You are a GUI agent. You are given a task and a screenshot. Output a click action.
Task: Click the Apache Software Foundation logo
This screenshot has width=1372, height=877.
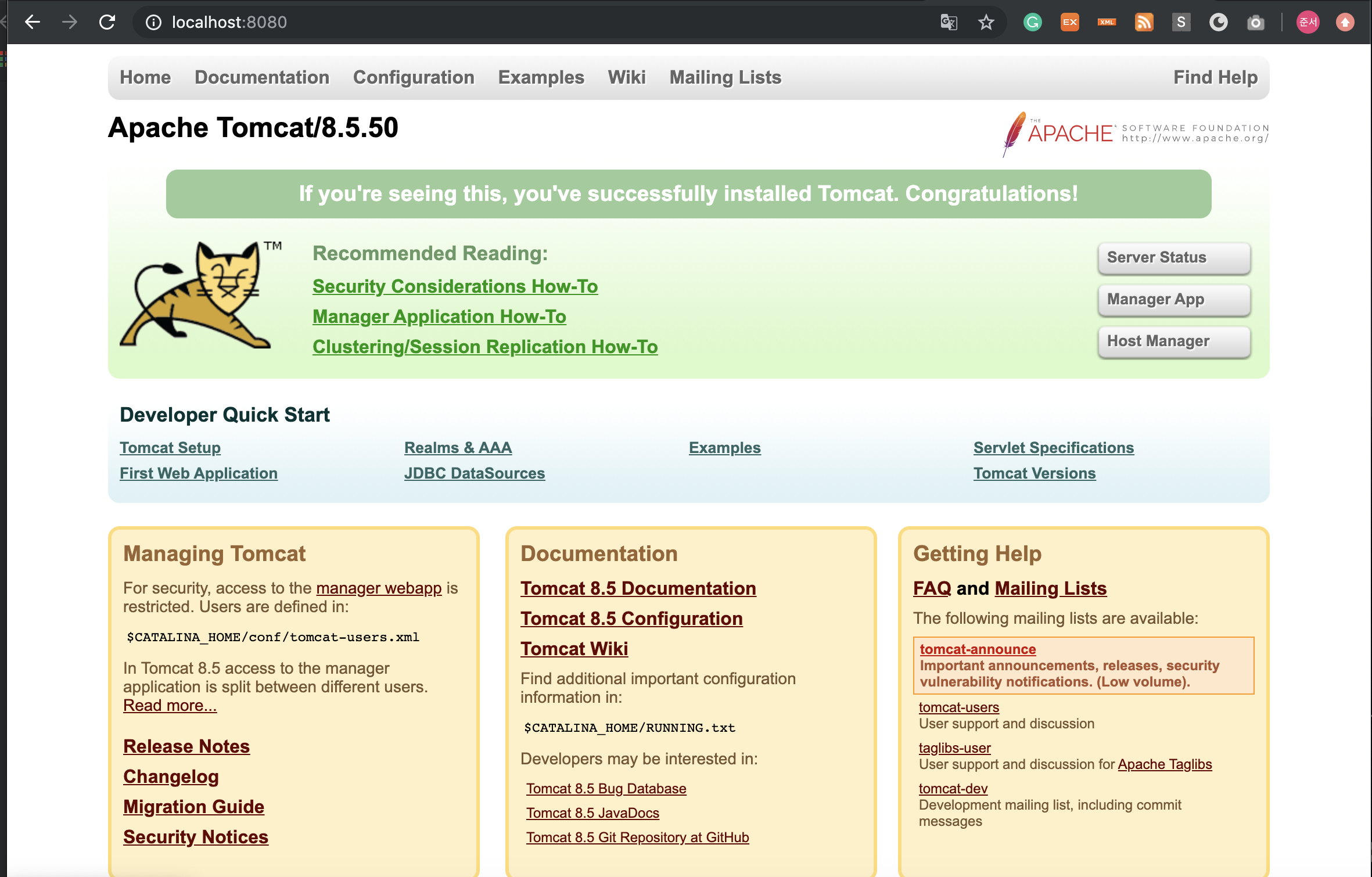[1136, 134]
